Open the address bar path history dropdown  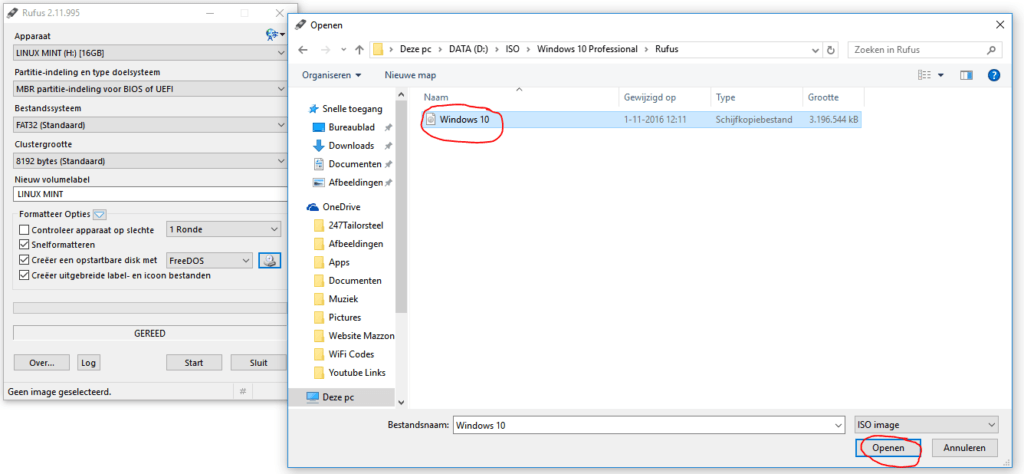coord(815,50)
